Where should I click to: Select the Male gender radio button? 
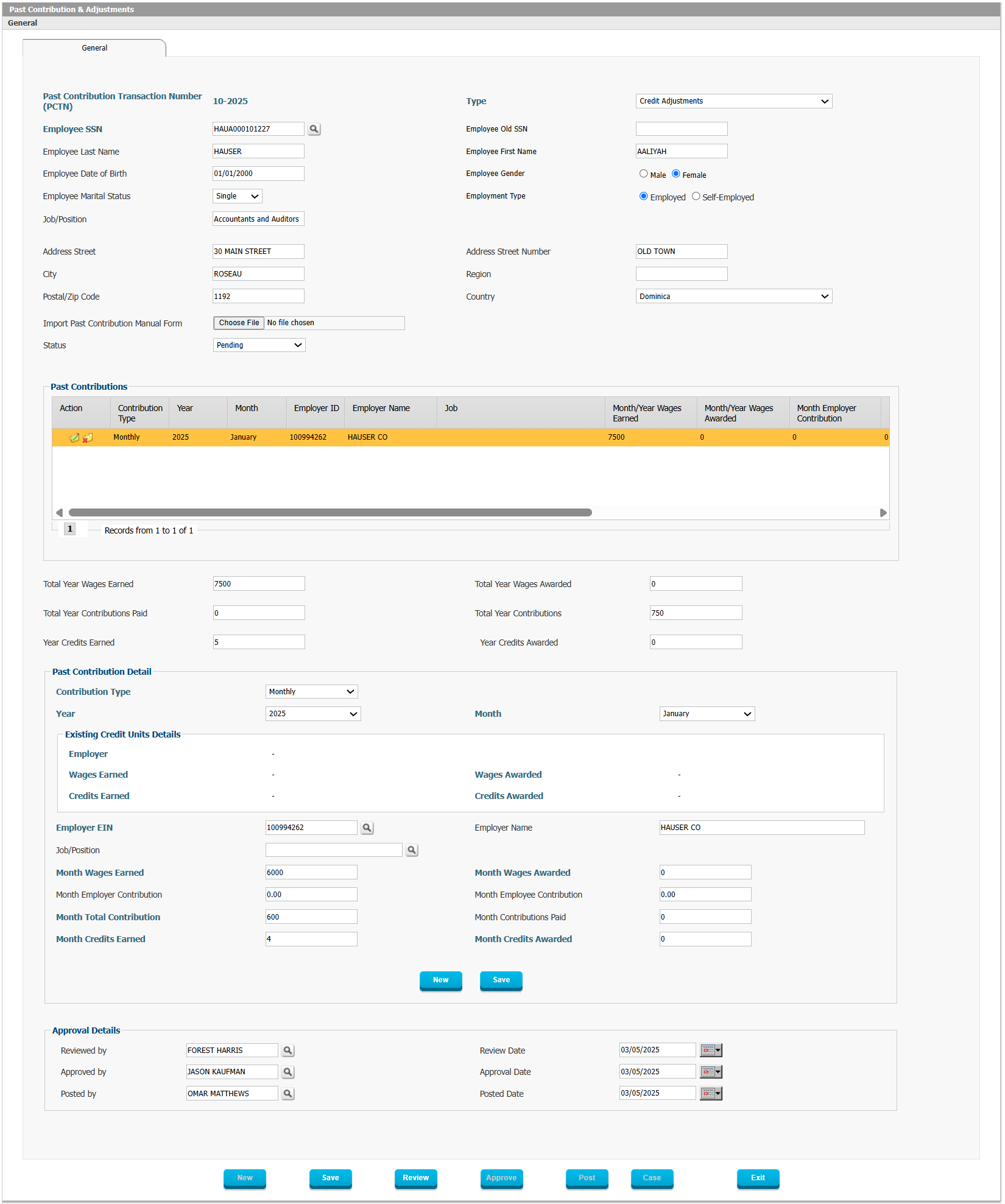pyautogui.click(x=643, y=174)
